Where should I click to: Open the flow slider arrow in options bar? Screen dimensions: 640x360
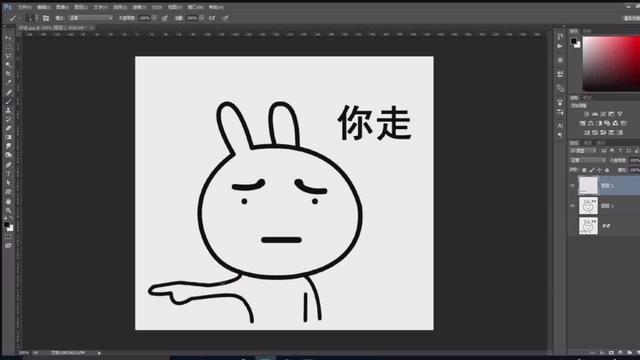202,18
